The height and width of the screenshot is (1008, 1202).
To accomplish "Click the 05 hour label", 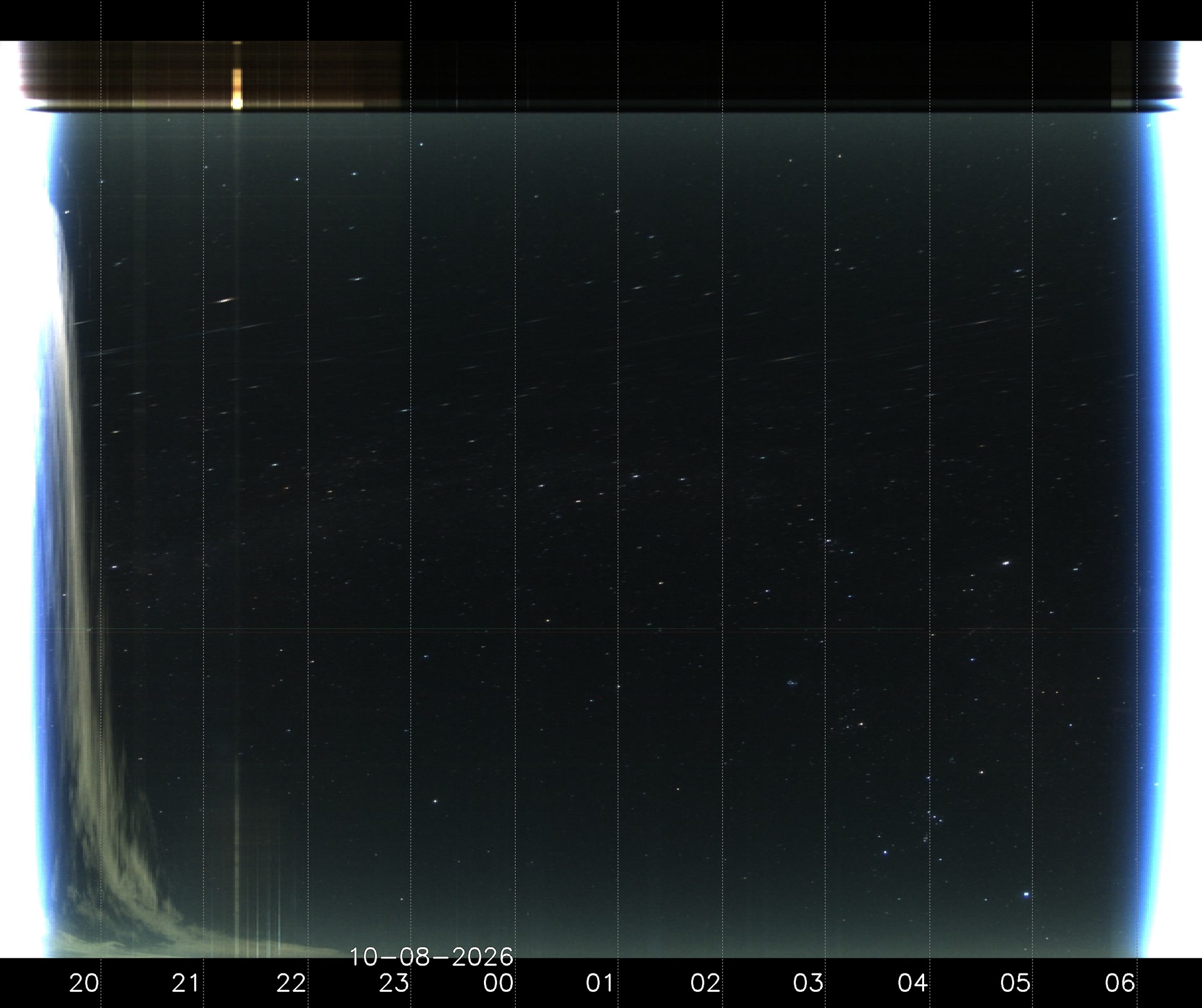I will tap(1015, 983).
